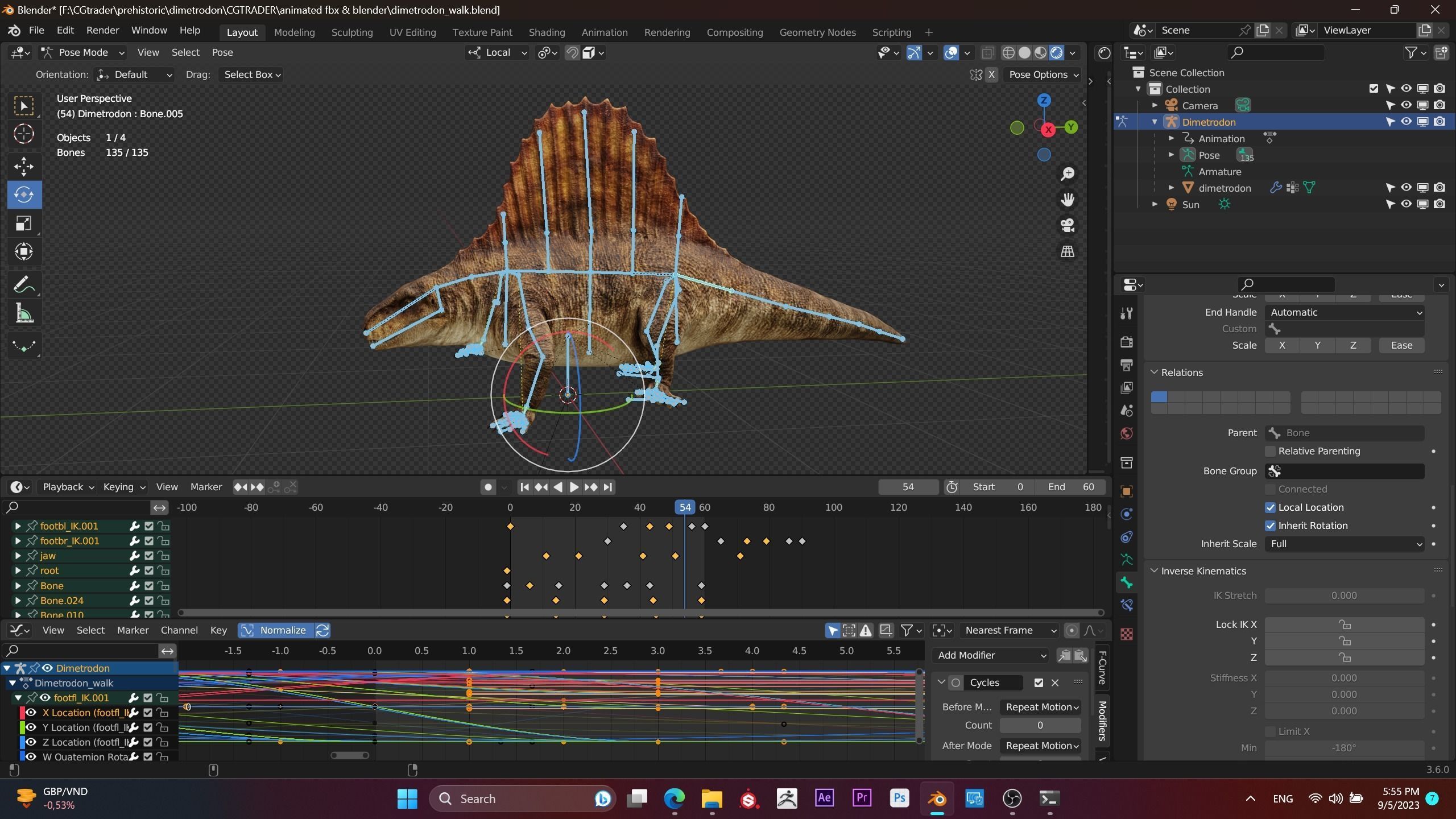Screen dimensions: 1456x819
Task: Open the Local transform orientation dropdown
Action: click(x=497, y=52)
